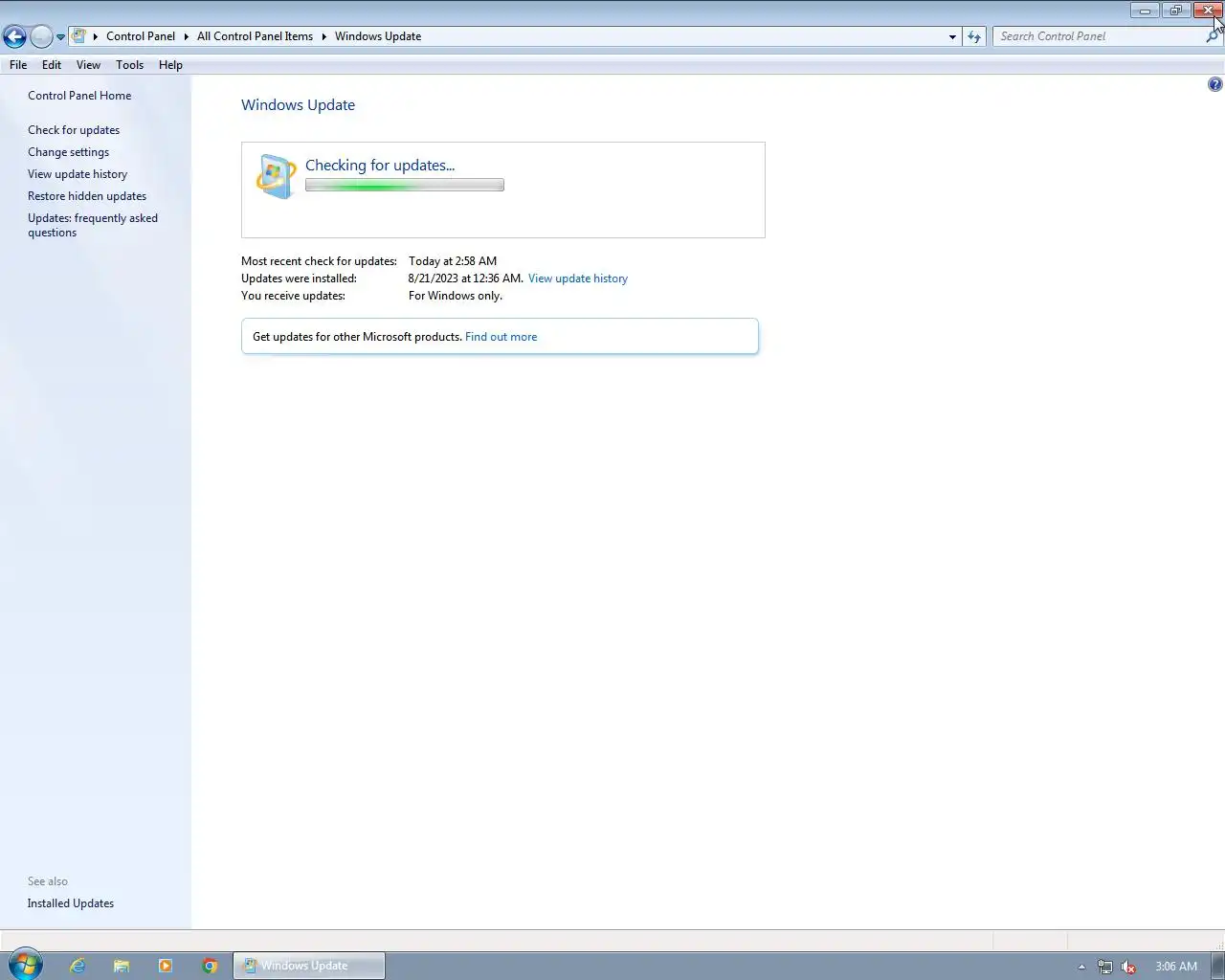Screen dimensions: 1225x980
Task: Click the address bar location icon
Action: coord(79,36)
